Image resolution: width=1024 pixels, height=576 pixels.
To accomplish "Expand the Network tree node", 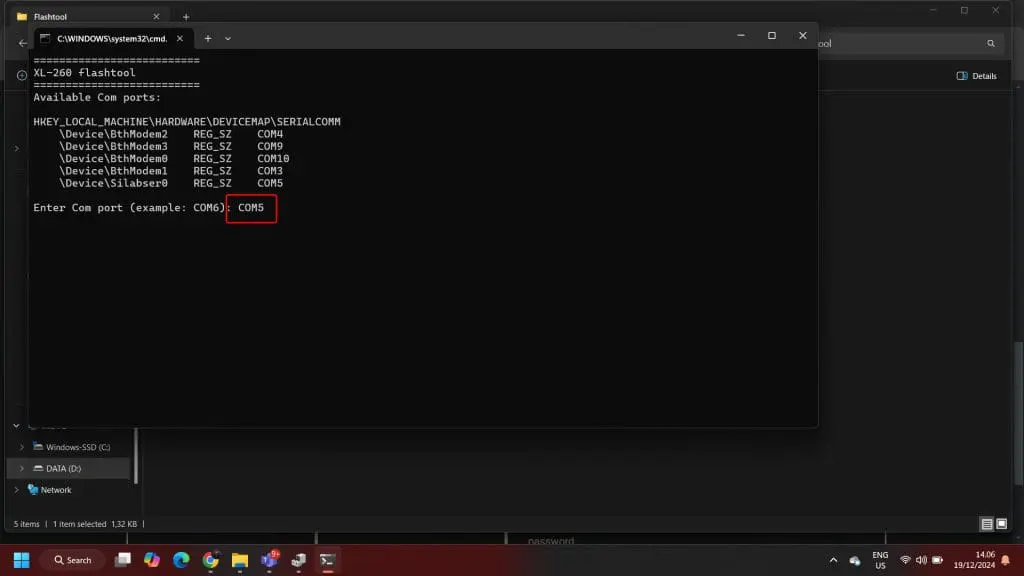I will 16,490.
